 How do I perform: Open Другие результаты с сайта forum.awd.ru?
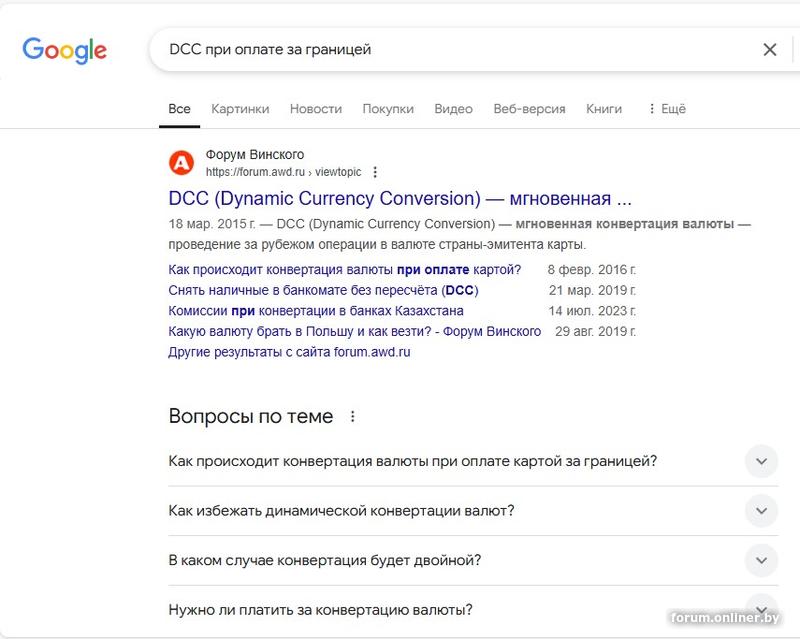tap(290, 352)
